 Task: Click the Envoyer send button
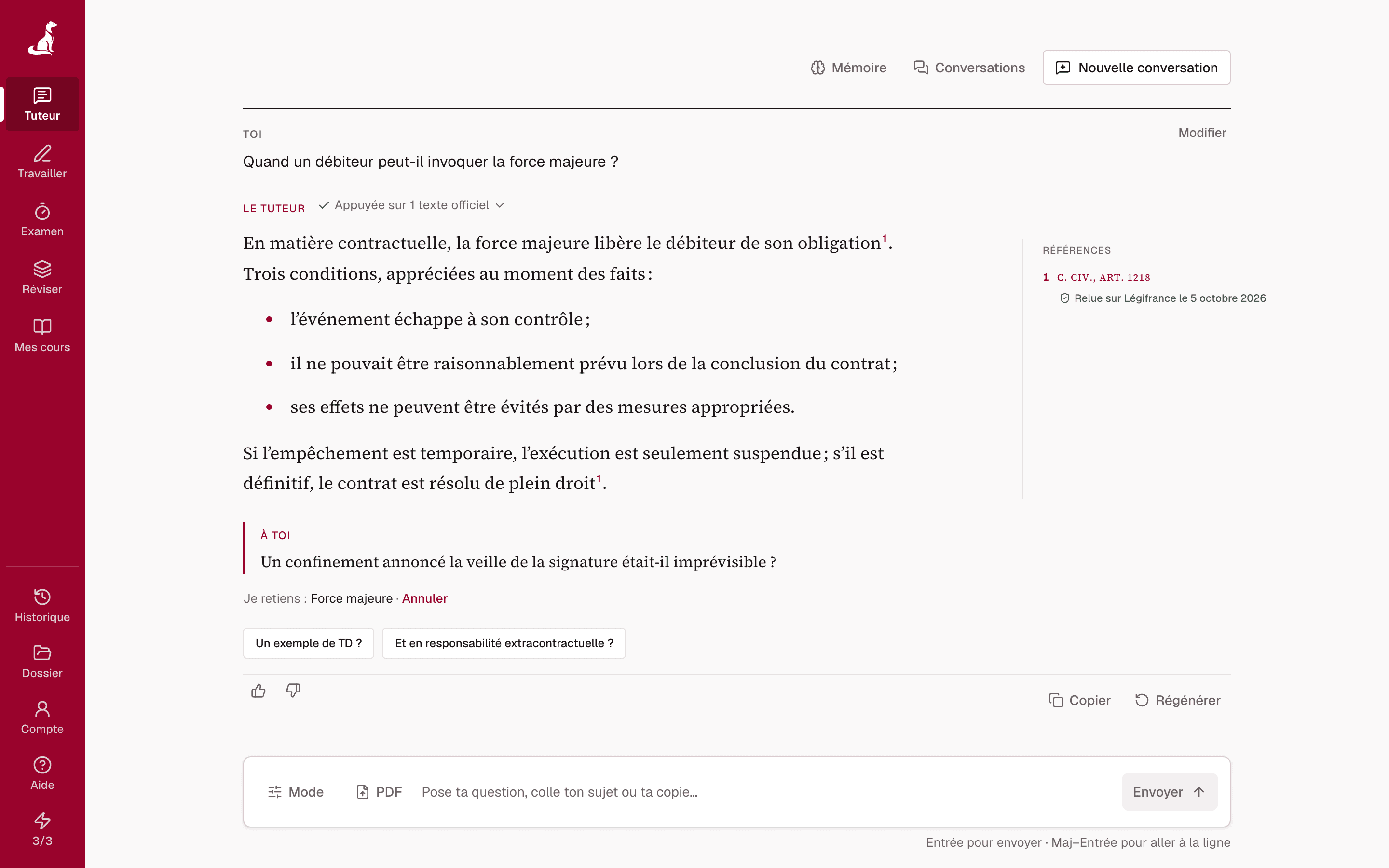point(1170,792)
